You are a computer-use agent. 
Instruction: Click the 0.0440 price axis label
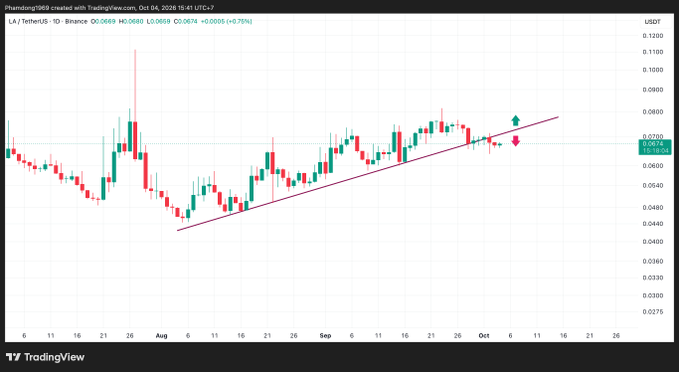pyautogui.click(x=653, y=223)
